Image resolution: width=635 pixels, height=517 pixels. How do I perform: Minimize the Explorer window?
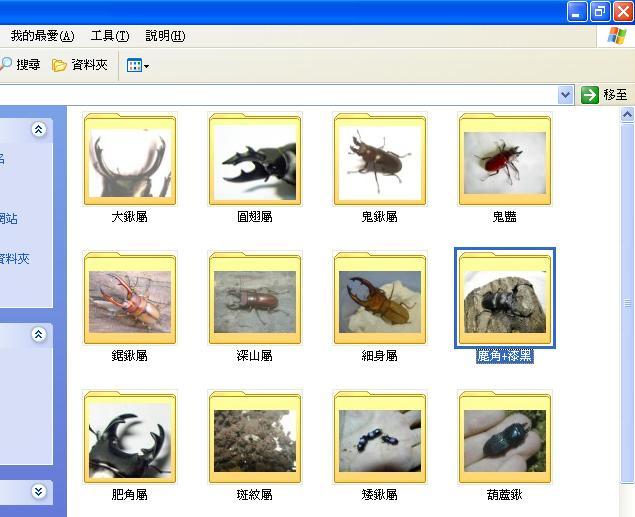(x=577, y=11)
